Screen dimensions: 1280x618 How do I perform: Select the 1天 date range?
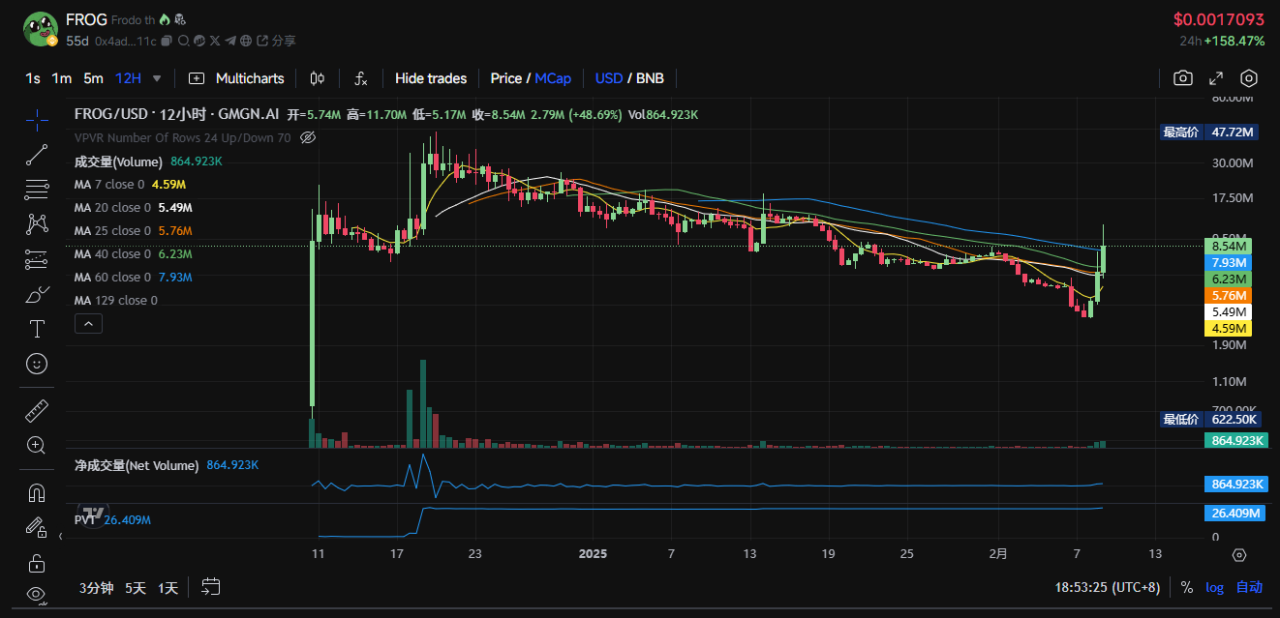[168, 588]
